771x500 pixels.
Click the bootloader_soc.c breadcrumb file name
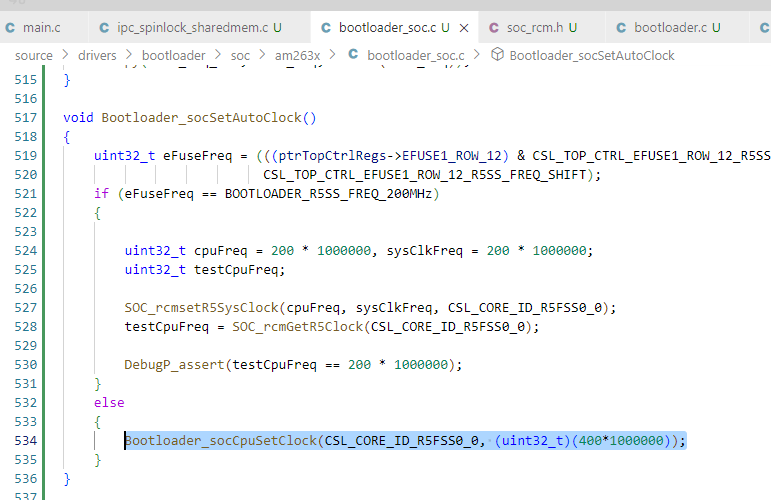point(415,56)
